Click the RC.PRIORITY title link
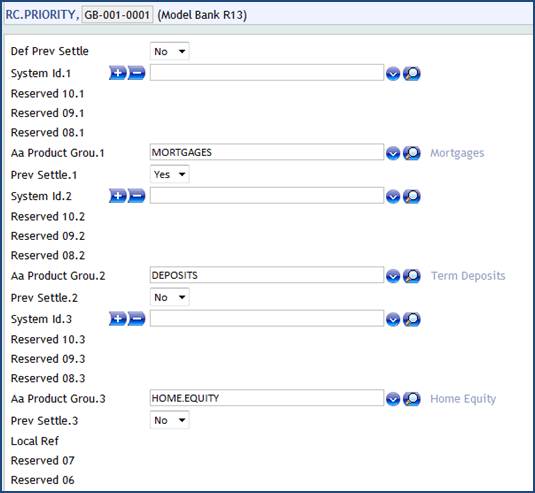535x493 pixels. tap(40, 15)
